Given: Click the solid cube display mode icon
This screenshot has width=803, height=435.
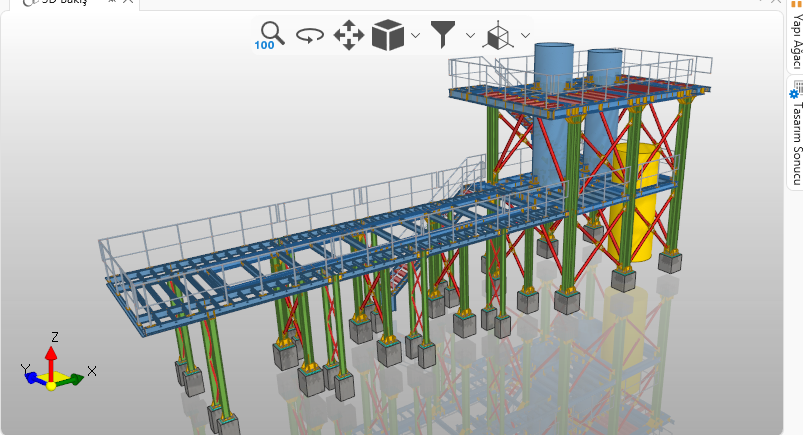Looking at the screenshot, I should [x=387, y=36].
